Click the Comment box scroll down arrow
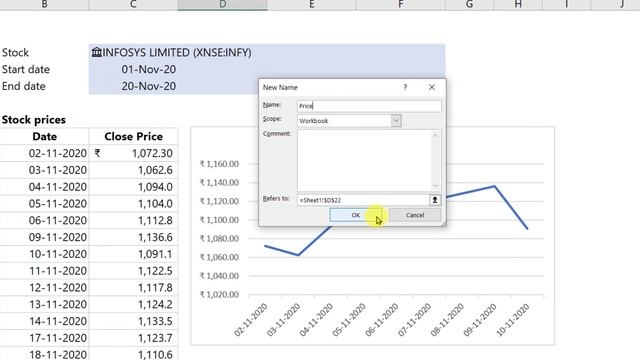 436,186
